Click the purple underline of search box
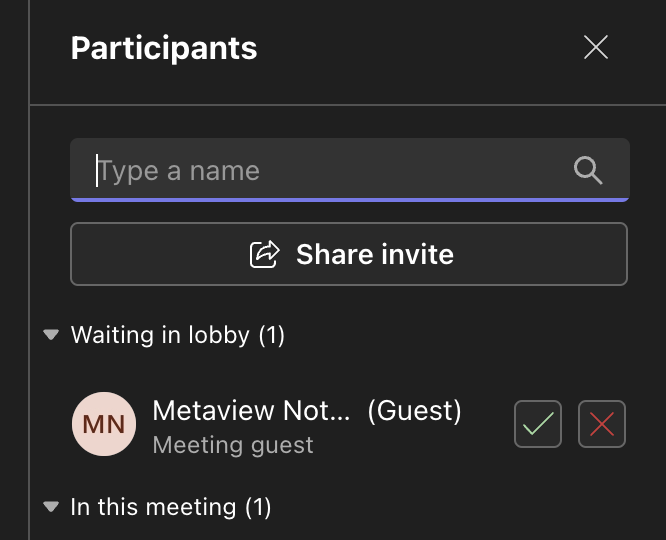This screenshot has height=540, width=666. coord(350,199)
